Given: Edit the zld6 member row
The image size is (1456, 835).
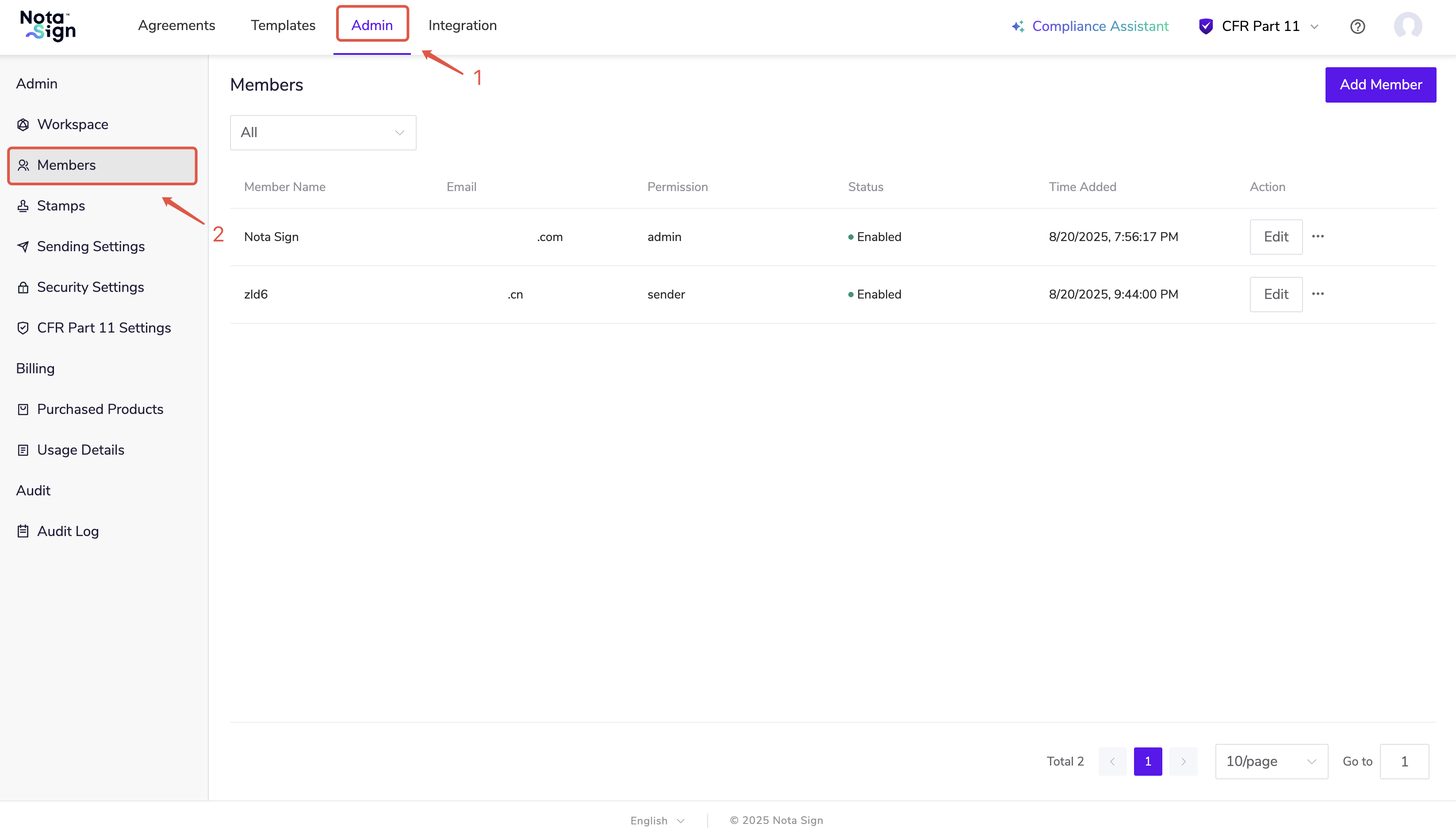Looking at the screenshot, I should pyautogui.click(x=1276, y=294).
